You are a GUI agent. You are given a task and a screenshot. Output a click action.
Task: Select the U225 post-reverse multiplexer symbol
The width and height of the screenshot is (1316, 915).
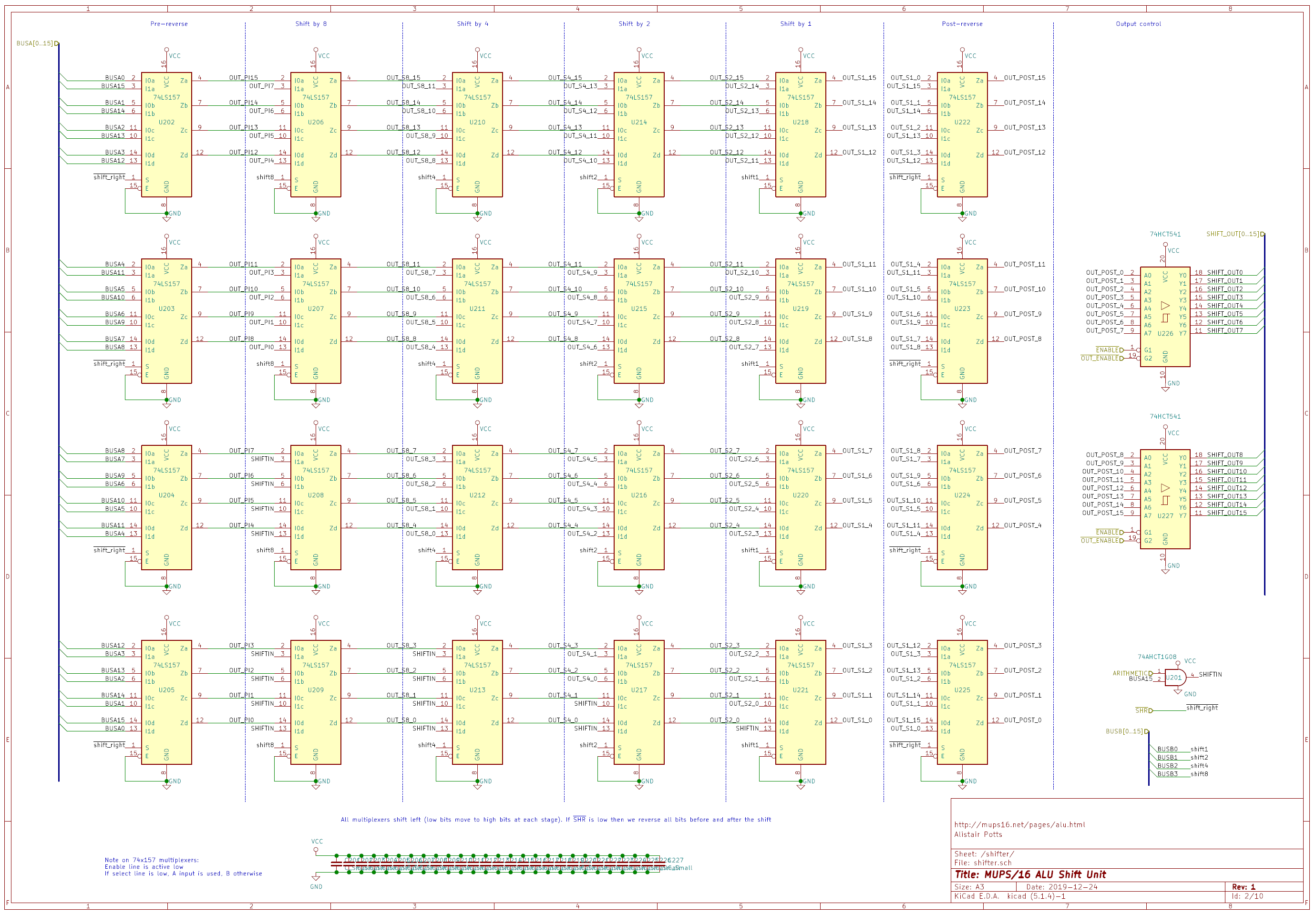click(x=962, y=702)
